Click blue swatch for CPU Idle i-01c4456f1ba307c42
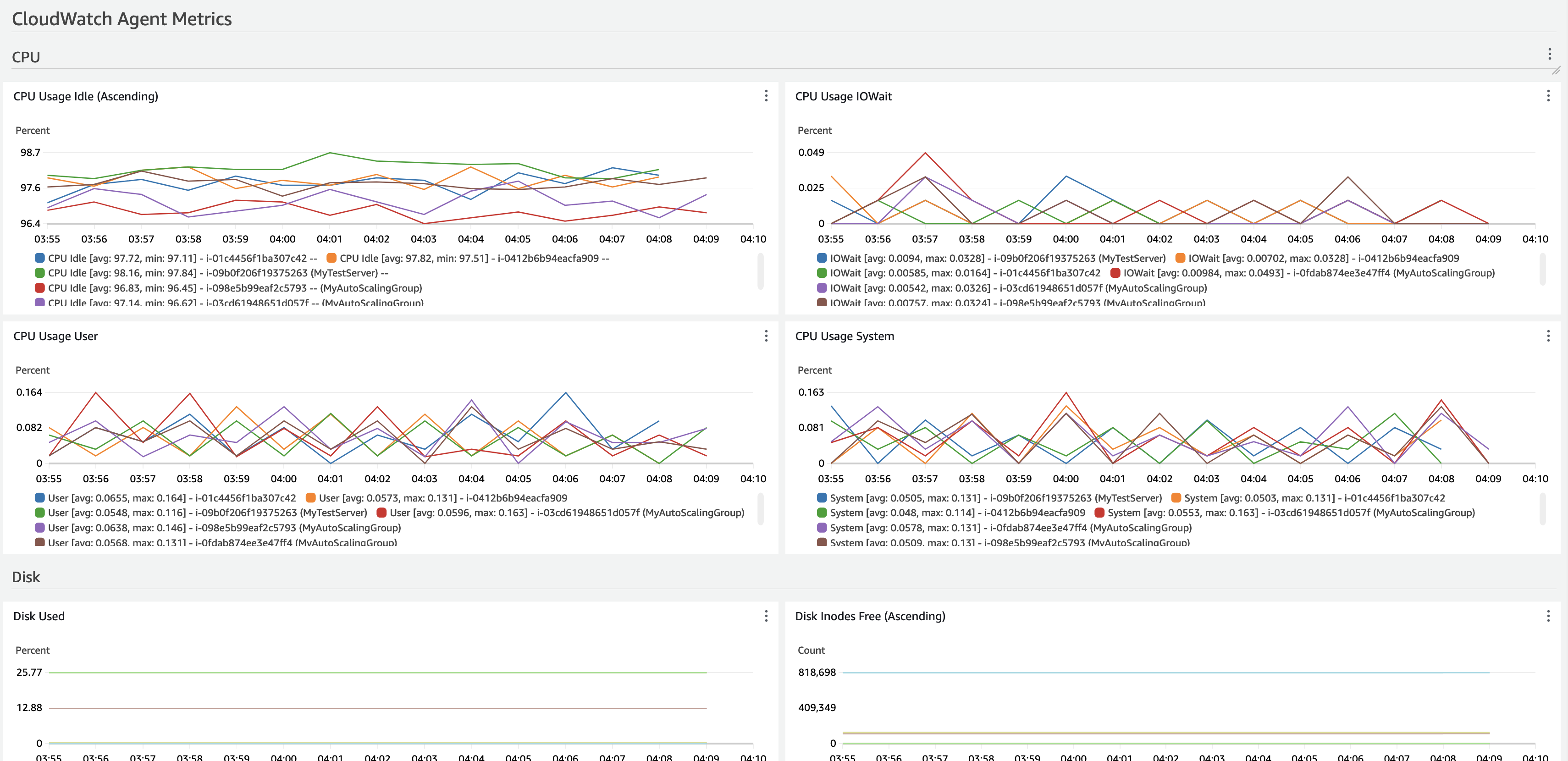Viewport: 1568px width, 761px height. point(39,258)
